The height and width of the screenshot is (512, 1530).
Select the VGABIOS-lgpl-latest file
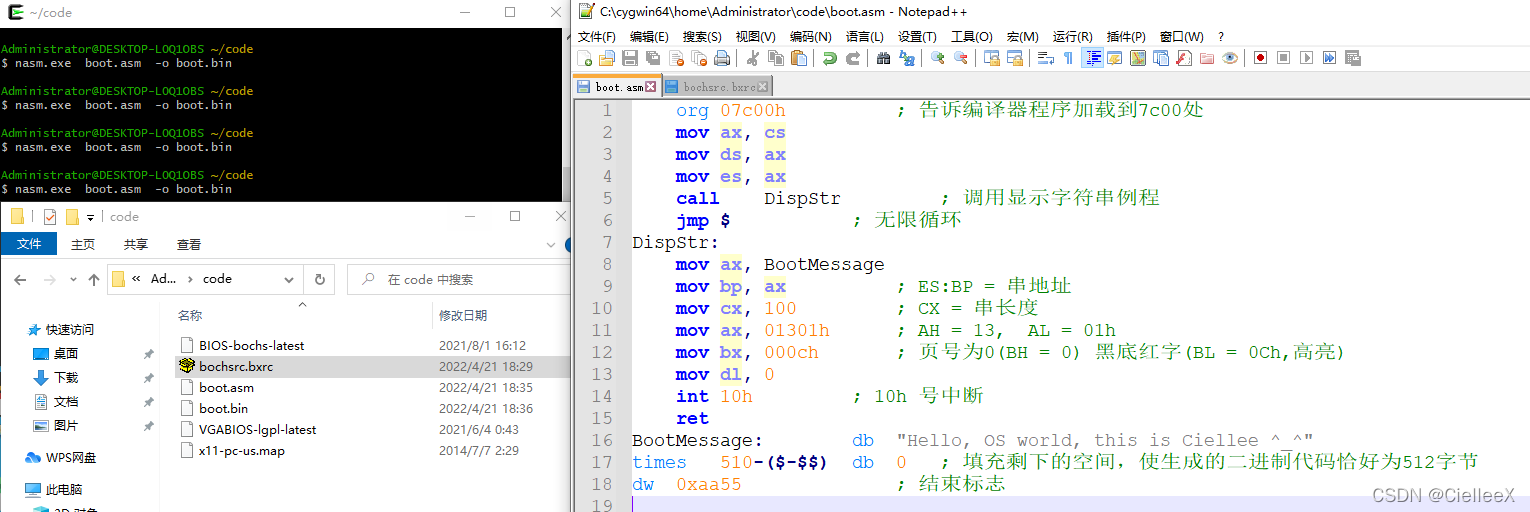(x=257, y=429)
